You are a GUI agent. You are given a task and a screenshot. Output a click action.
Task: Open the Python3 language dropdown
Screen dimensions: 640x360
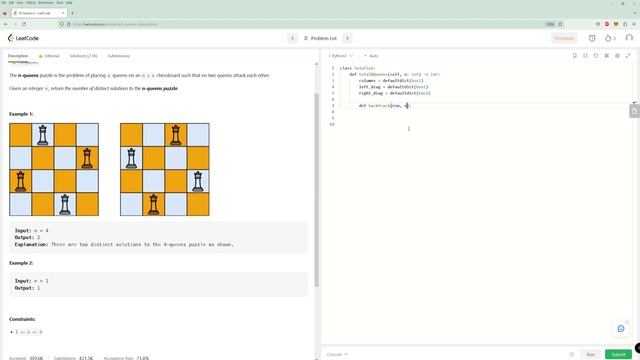pos(341,56)
